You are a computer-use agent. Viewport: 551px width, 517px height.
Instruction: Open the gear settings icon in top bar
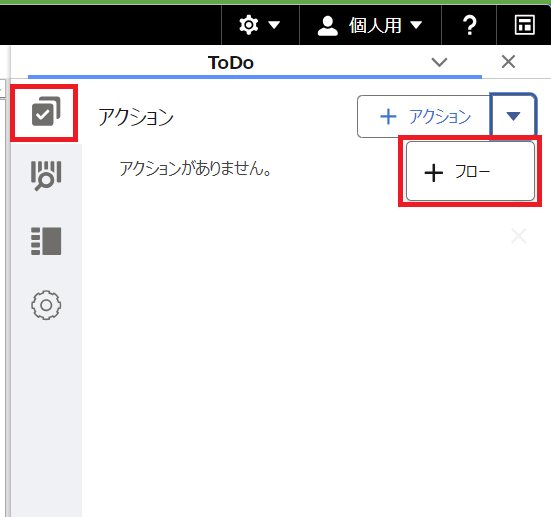point(249,25)
